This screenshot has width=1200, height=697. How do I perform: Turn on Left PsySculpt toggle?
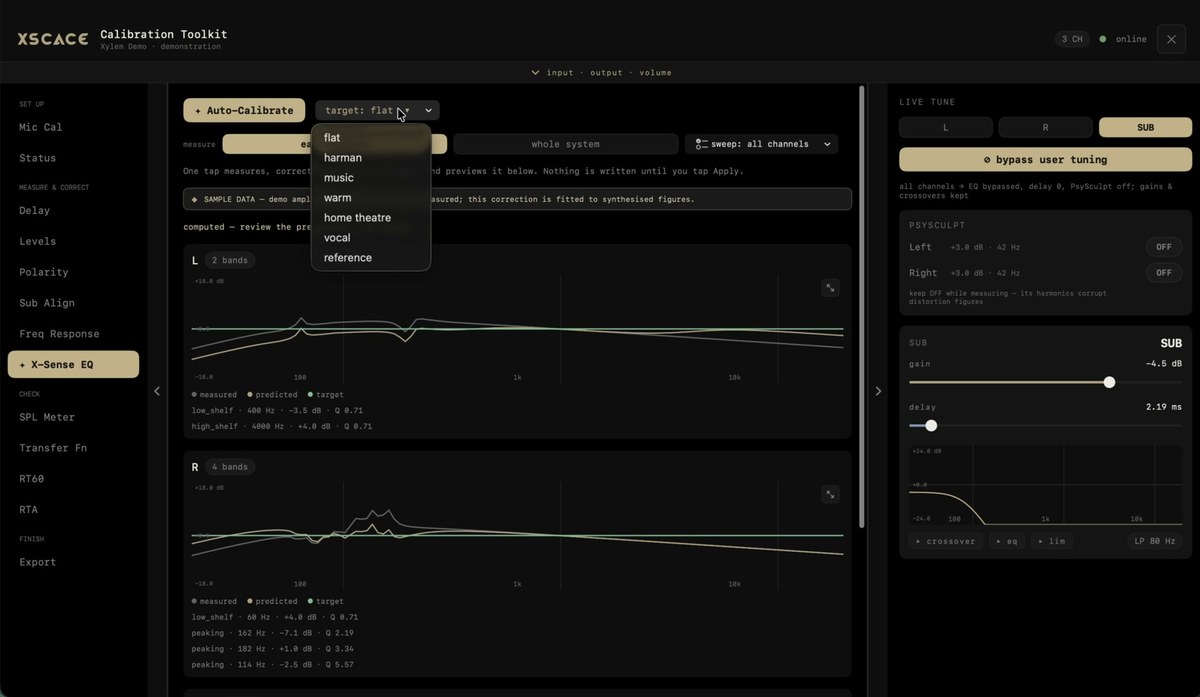[x=1164, y=247]
